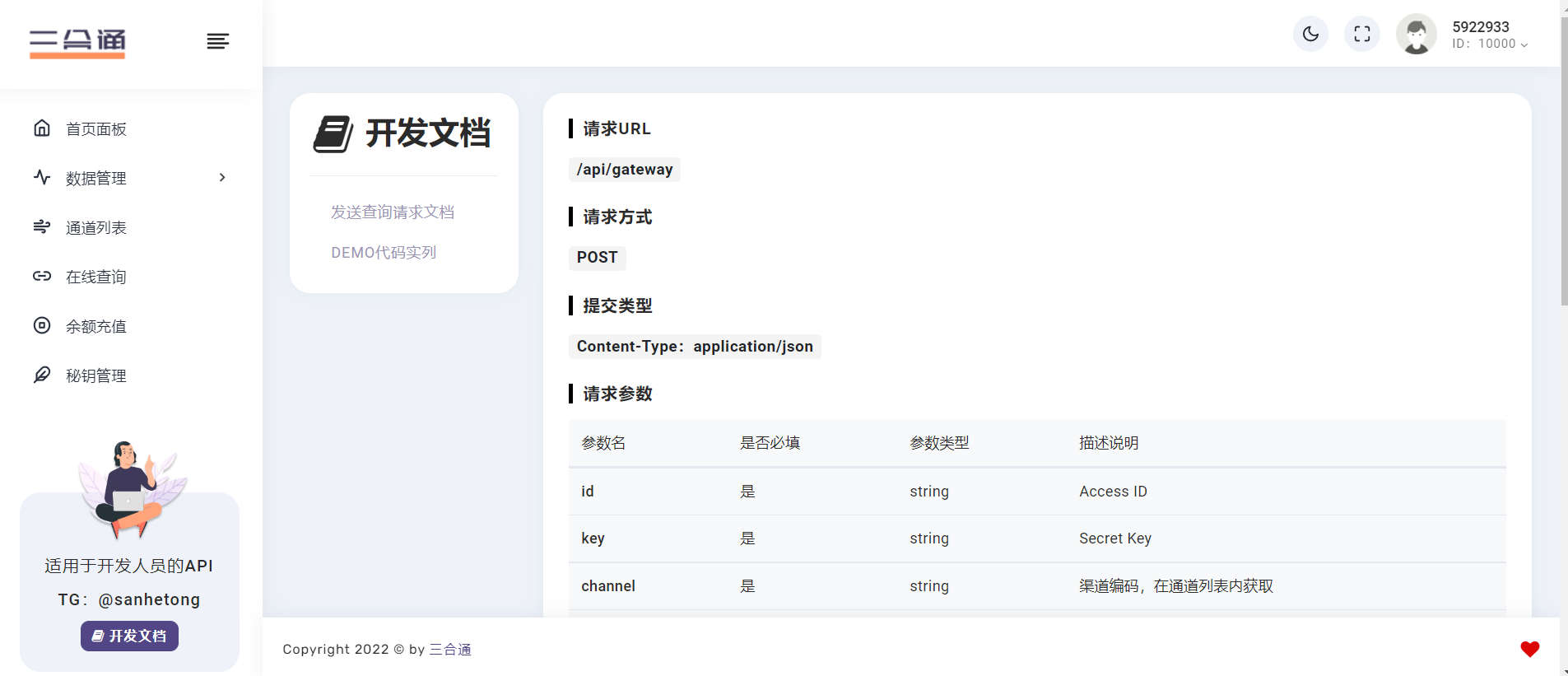Go to 余额充值 in the sidebar
This screenshot has height=676, width=1568.
[96, 327]
